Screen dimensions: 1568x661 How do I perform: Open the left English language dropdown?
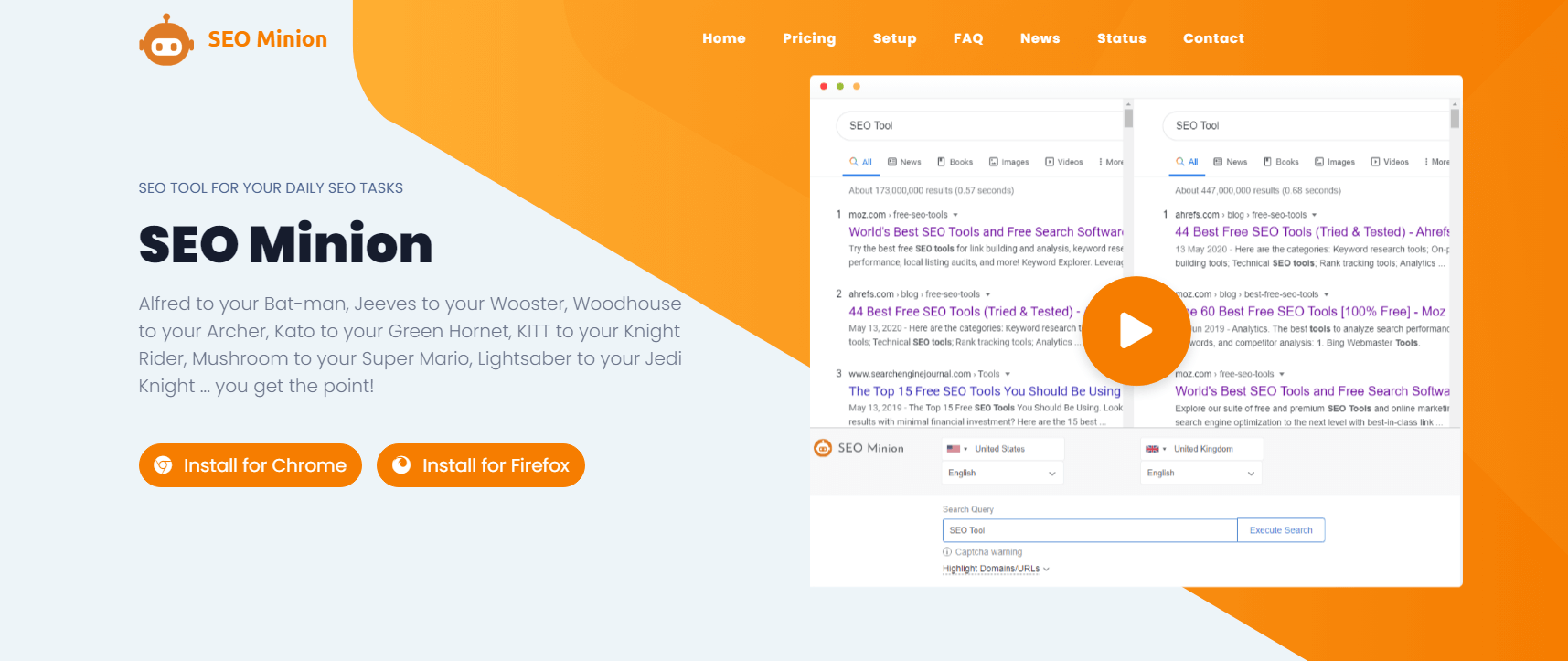coord(1003,473)
